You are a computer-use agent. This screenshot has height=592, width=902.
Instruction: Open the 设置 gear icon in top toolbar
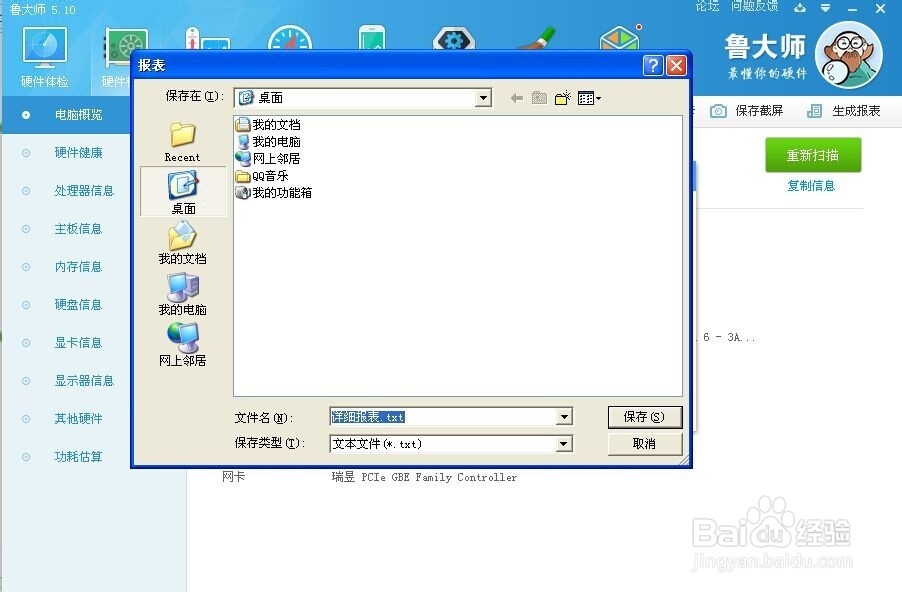tap(453, 40)
